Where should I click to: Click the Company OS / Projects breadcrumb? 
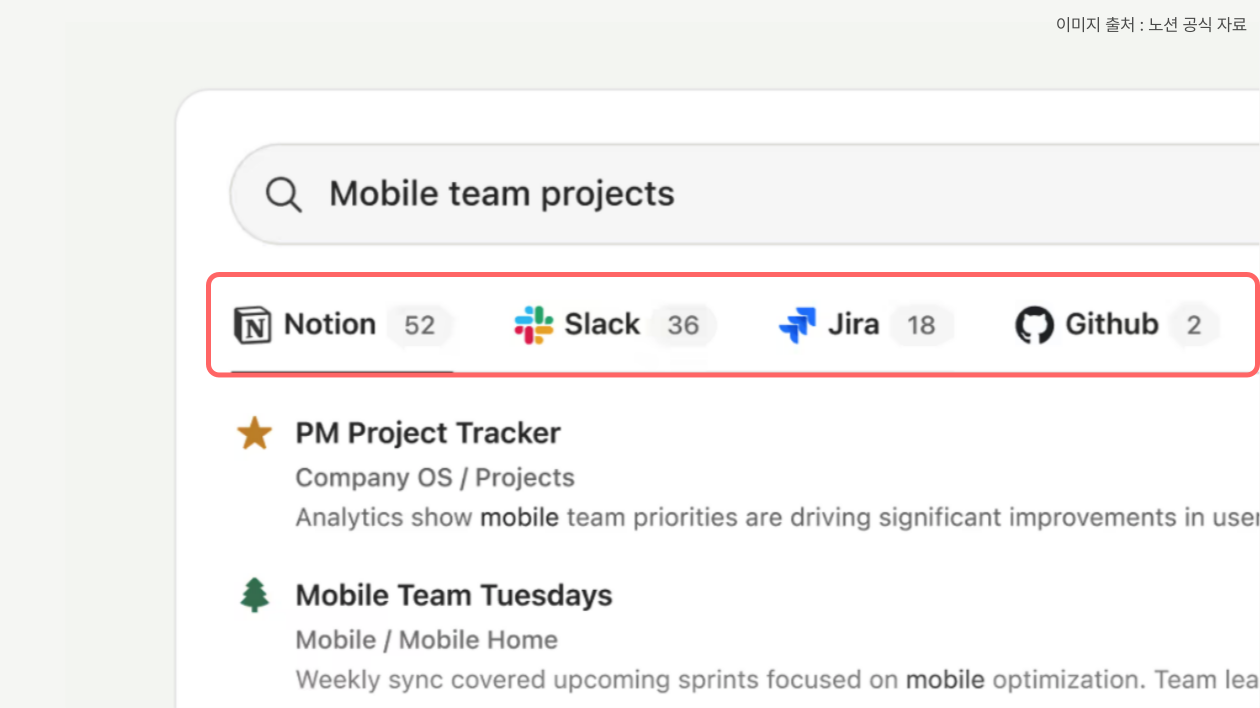tap(435, 478)
